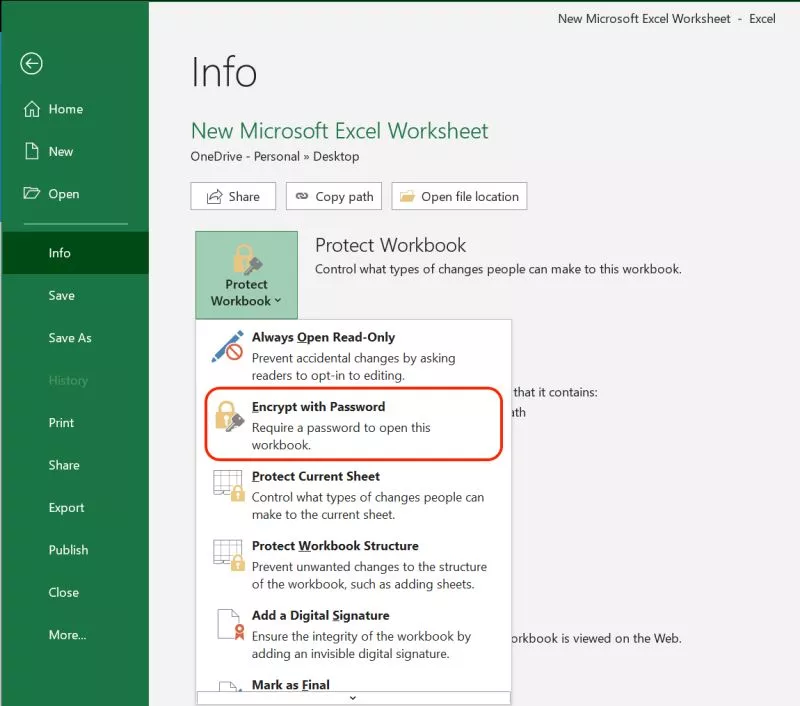
Task: Click the folder icon on Open file location
Action: (x=407, y=196)
